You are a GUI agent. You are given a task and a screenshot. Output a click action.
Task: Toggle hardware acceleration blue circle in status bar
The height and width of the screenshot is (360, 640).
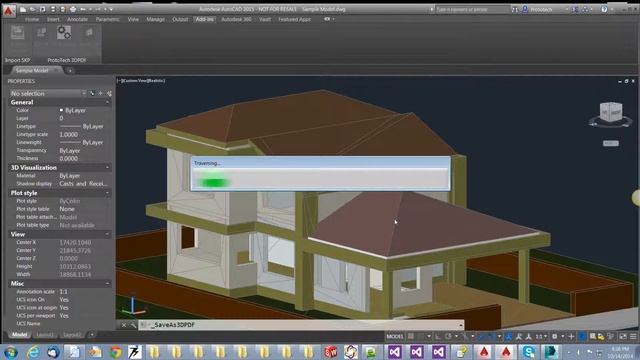coord(581,336)
